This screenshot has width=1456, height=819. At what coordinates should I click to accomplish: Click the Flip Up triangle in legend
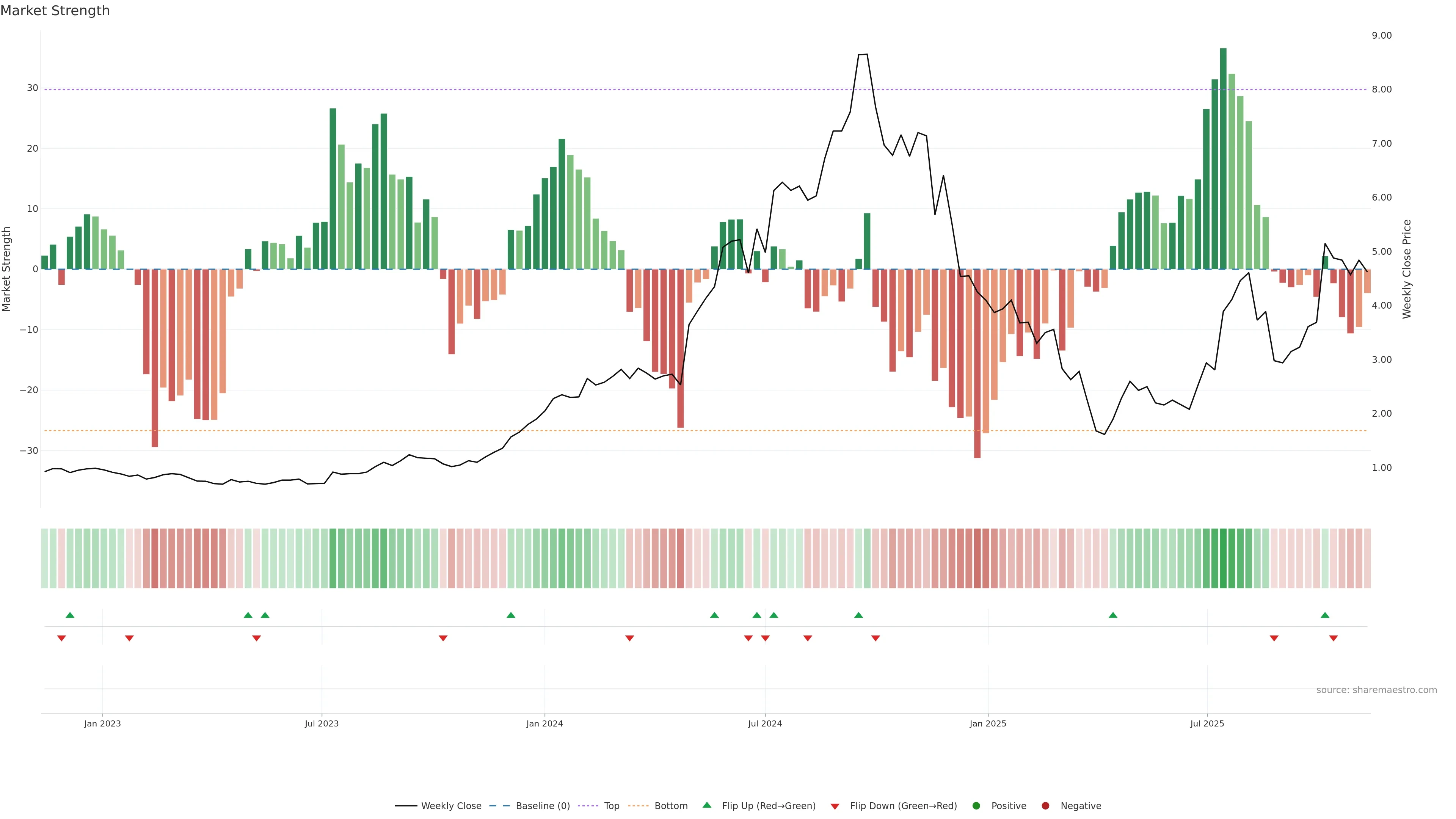click(706, 805)
